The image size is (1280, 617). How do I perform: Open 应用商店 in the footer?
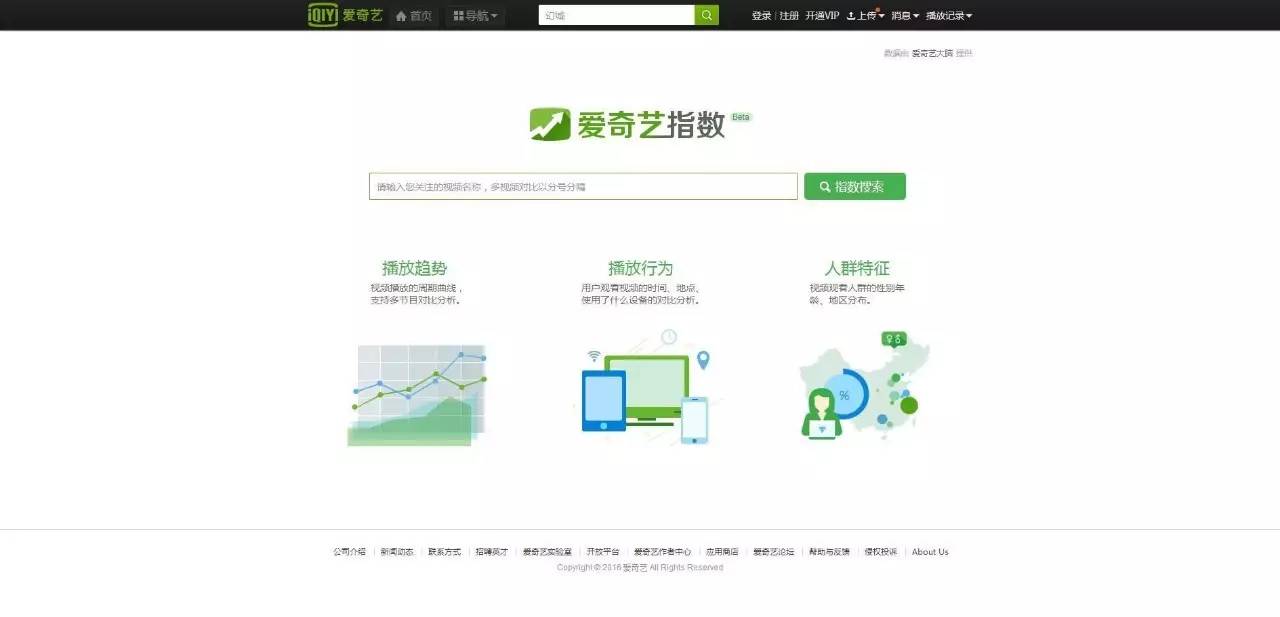[x=722, y=552]
